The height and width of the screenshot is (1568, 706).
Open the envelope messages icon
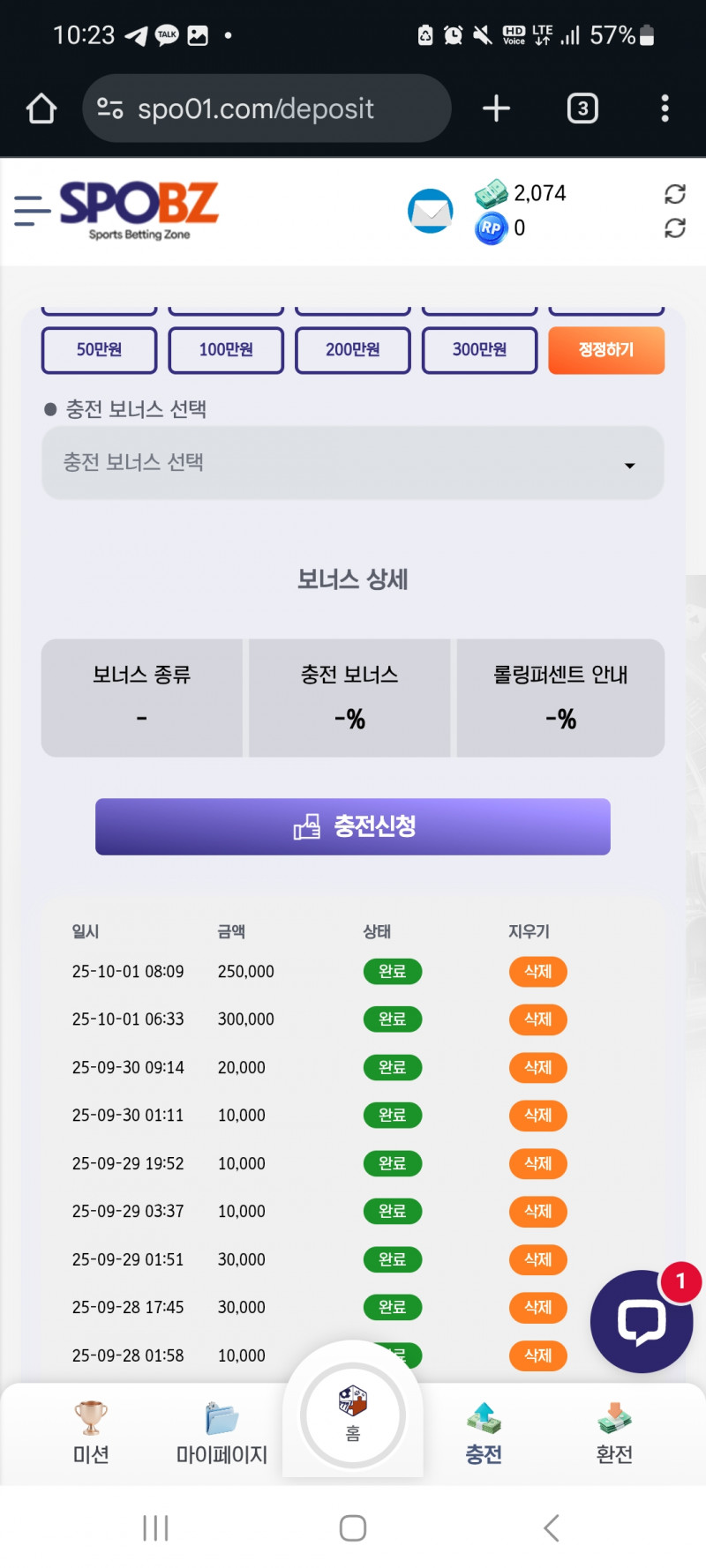430,212
